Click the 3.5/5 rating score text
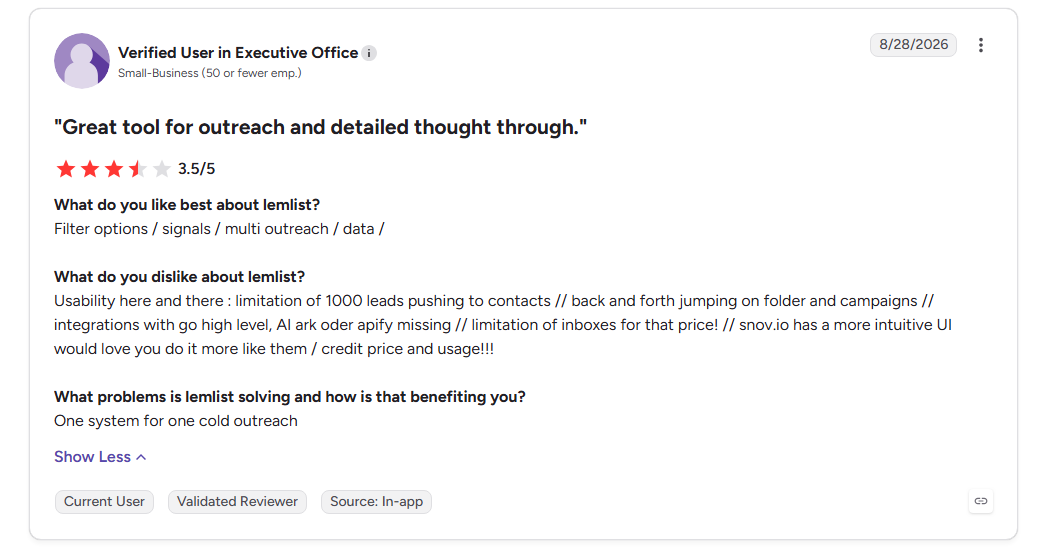The width and height of the screenshot is (1047, 551). click(x=196, y=169)
